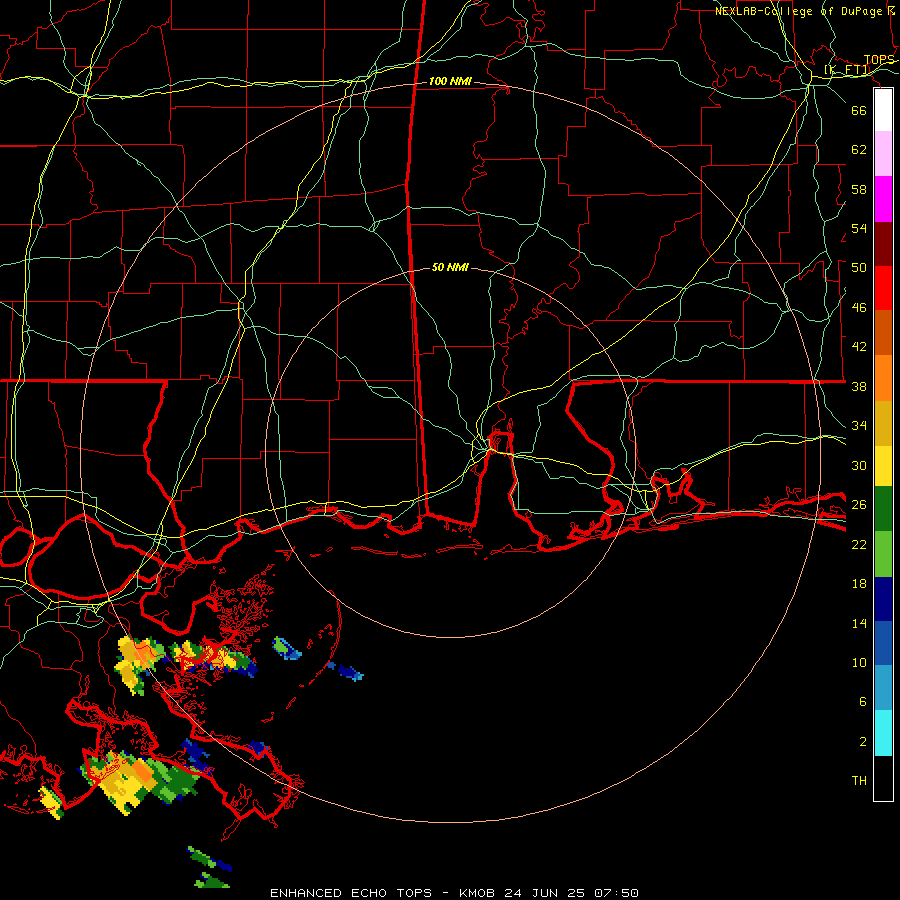The width and height of the screenshot is (900, 900).
Task: Click the gold 38 kft legend swatch
Action: tap(883, 423)
